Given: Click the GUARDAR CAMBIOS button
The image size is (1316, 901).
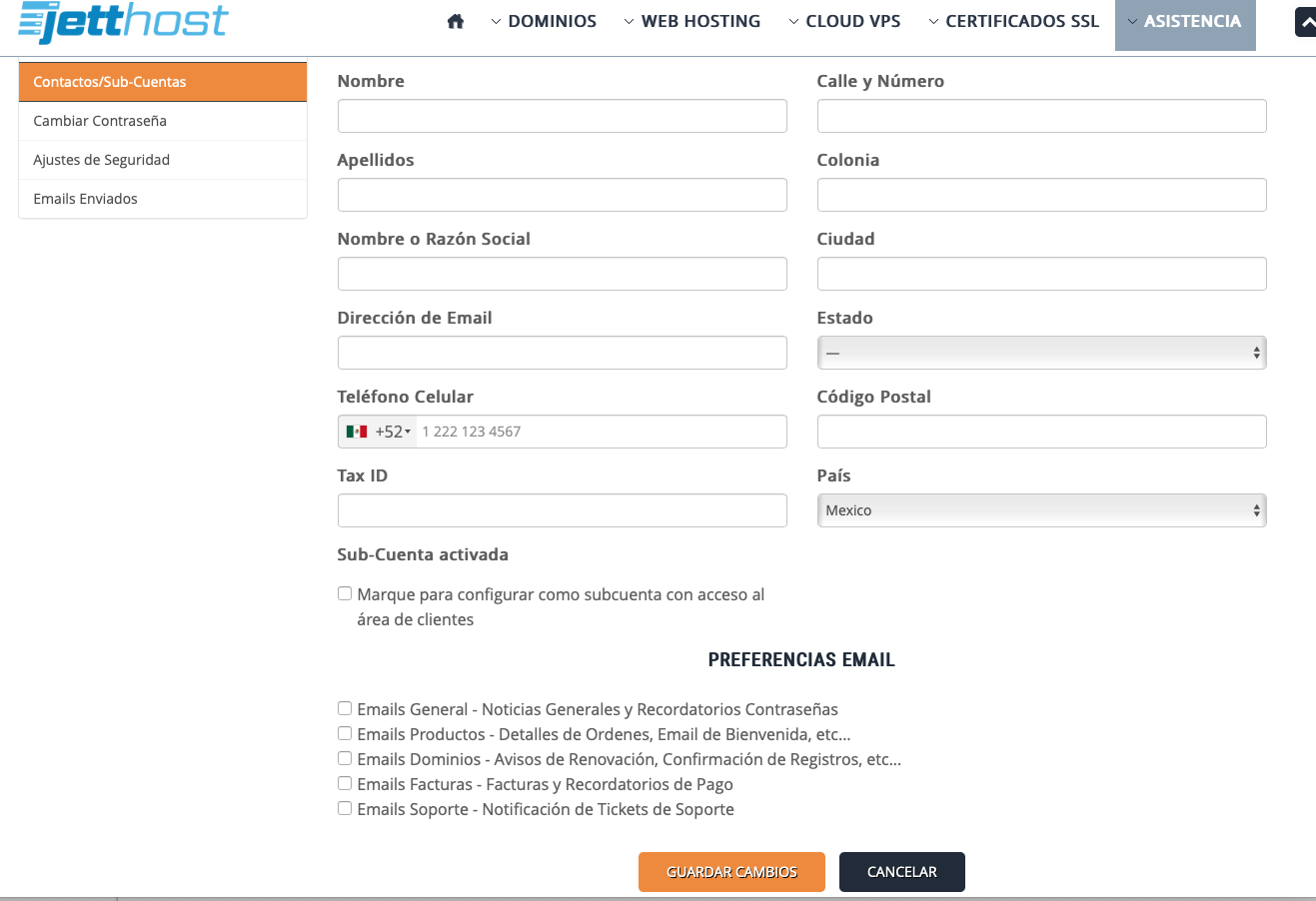Looking at the screenshot, I should click(731, 872).
